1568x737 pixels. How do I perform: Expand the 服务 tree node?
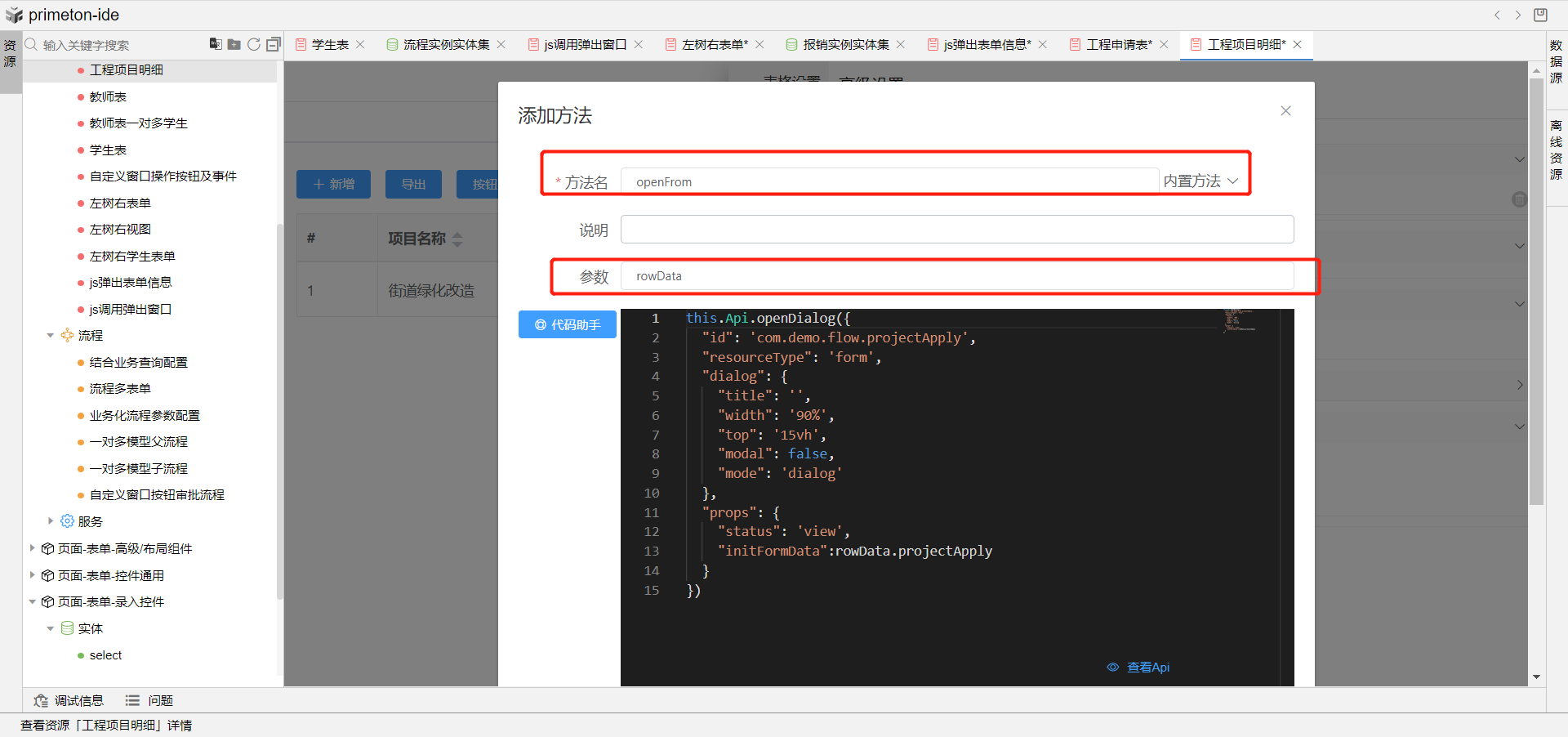point(51,521)
